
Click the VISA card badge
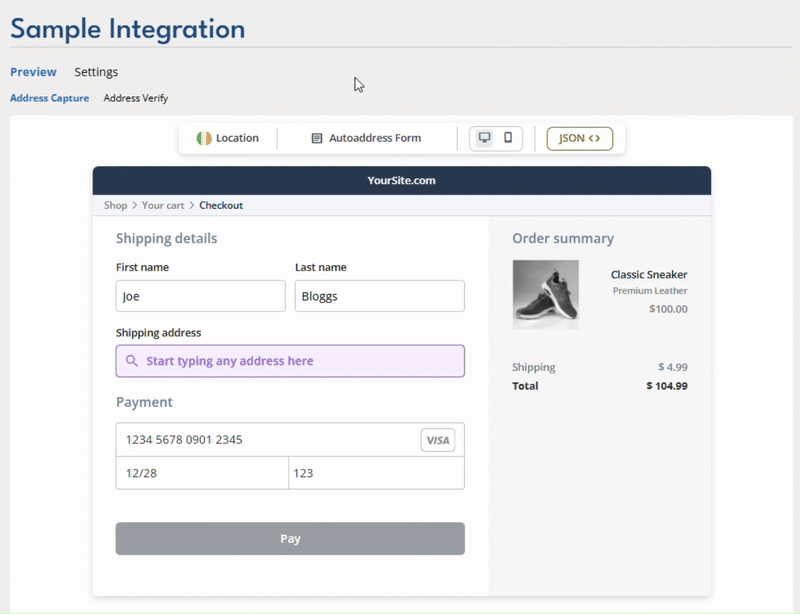[437, 440]
